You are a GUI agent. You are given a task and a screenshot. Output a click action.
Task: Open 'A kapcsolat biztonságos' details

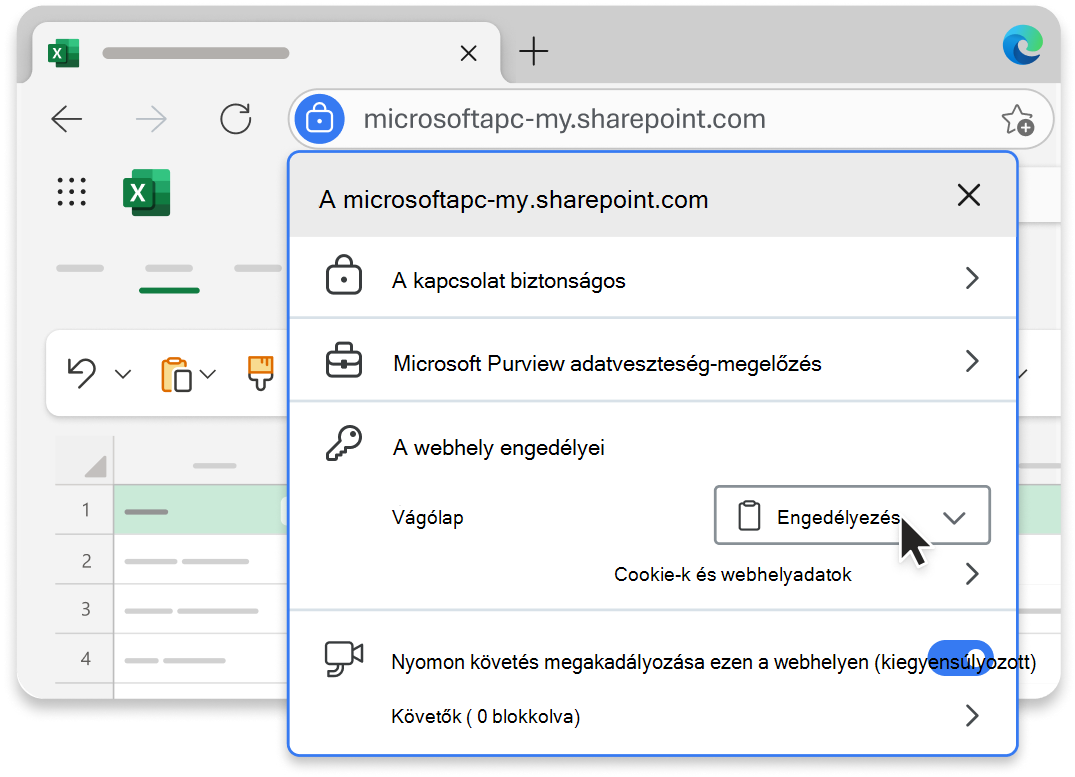pos(653,278)
